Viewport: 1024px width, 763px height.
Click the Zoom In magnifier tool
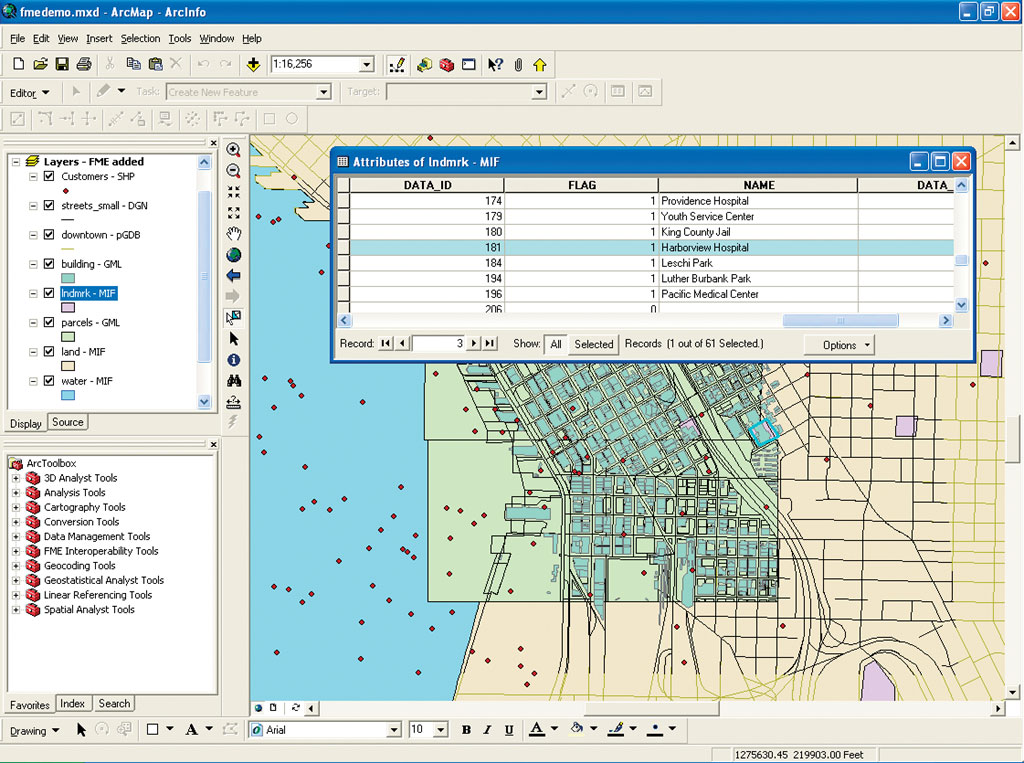click(x=234, y=150)
